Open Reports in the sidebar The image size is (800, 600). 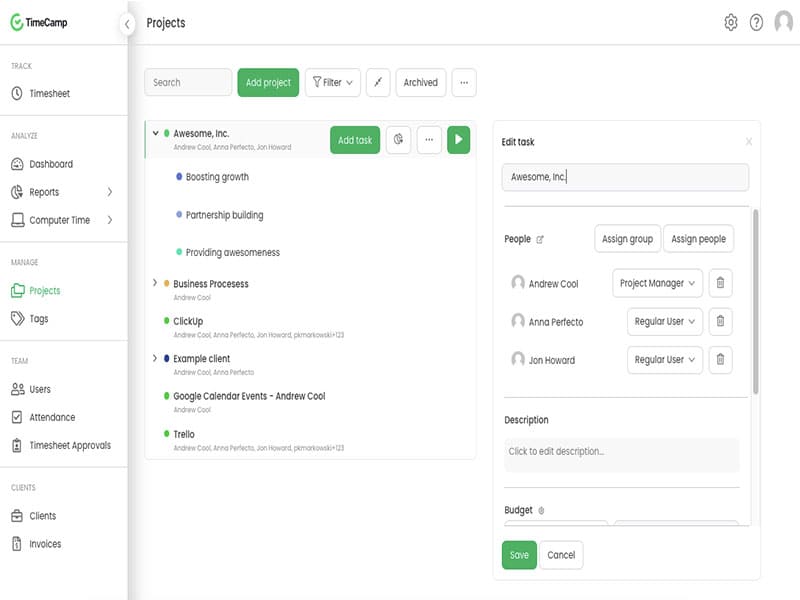(44, 192)
